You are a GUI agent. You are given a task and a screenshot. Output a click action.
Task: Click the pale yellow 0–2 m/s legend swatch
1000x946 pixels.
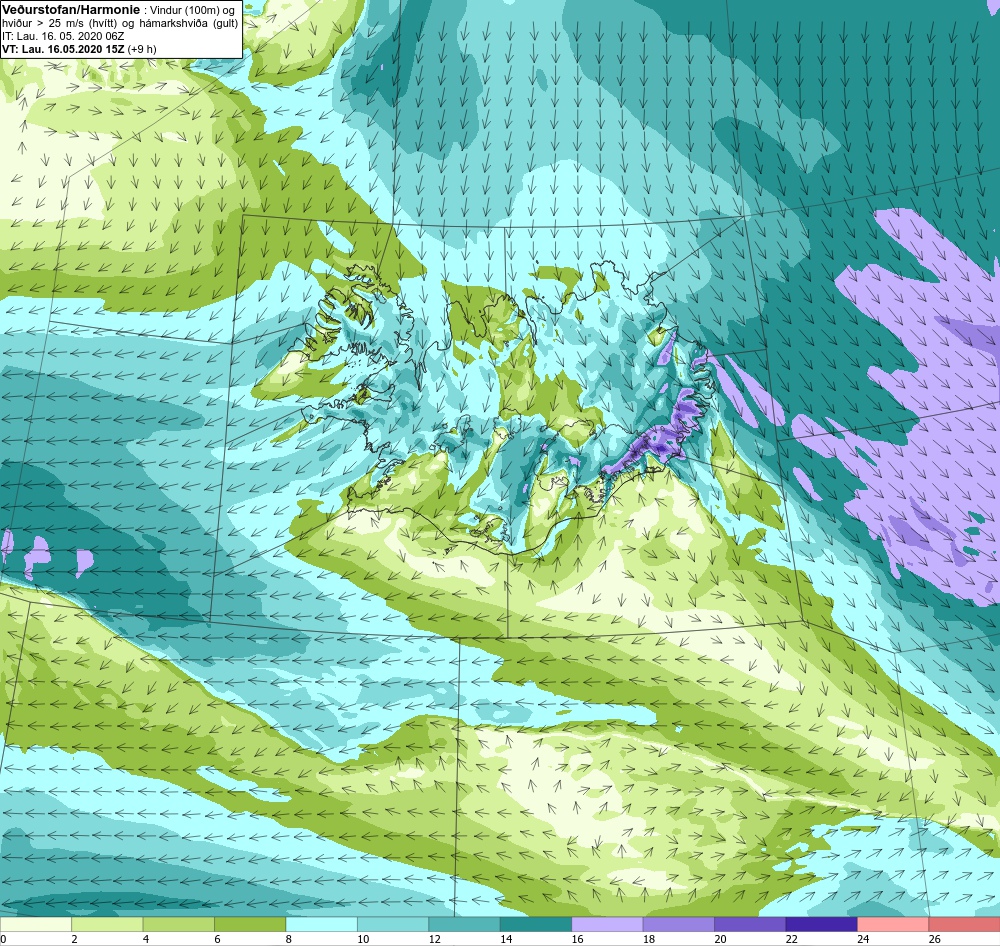click(x=36, y=924)
